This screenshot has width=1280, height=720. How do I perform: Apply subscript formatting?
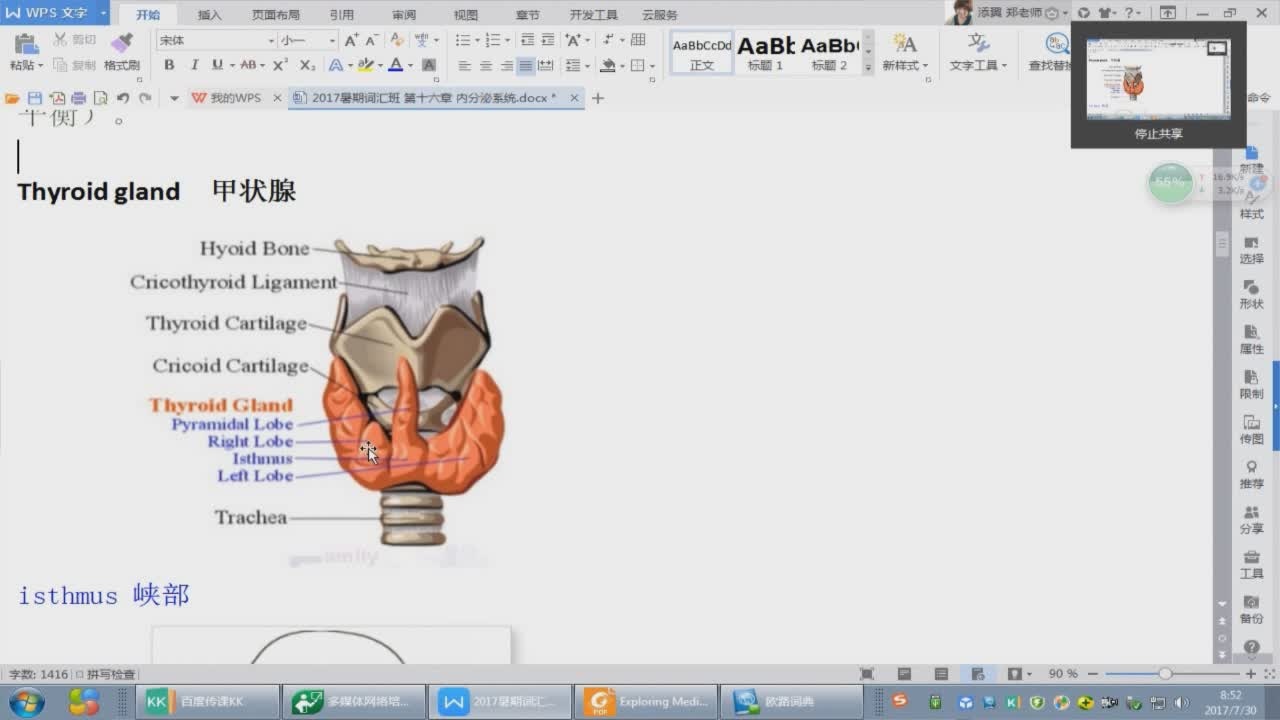(x=307, y=65)
